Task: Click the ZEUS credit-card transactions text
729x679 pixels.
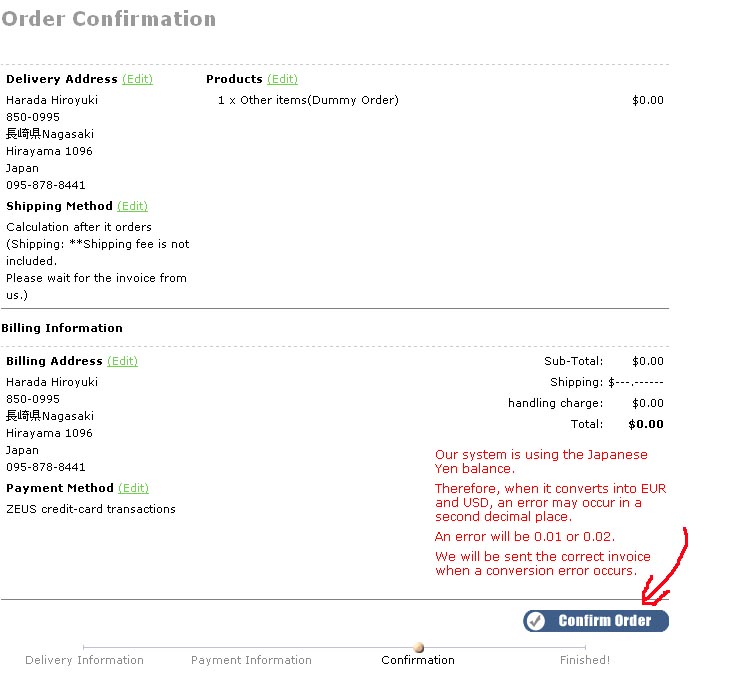Action: pyautogui.click(x=91, y=509)
